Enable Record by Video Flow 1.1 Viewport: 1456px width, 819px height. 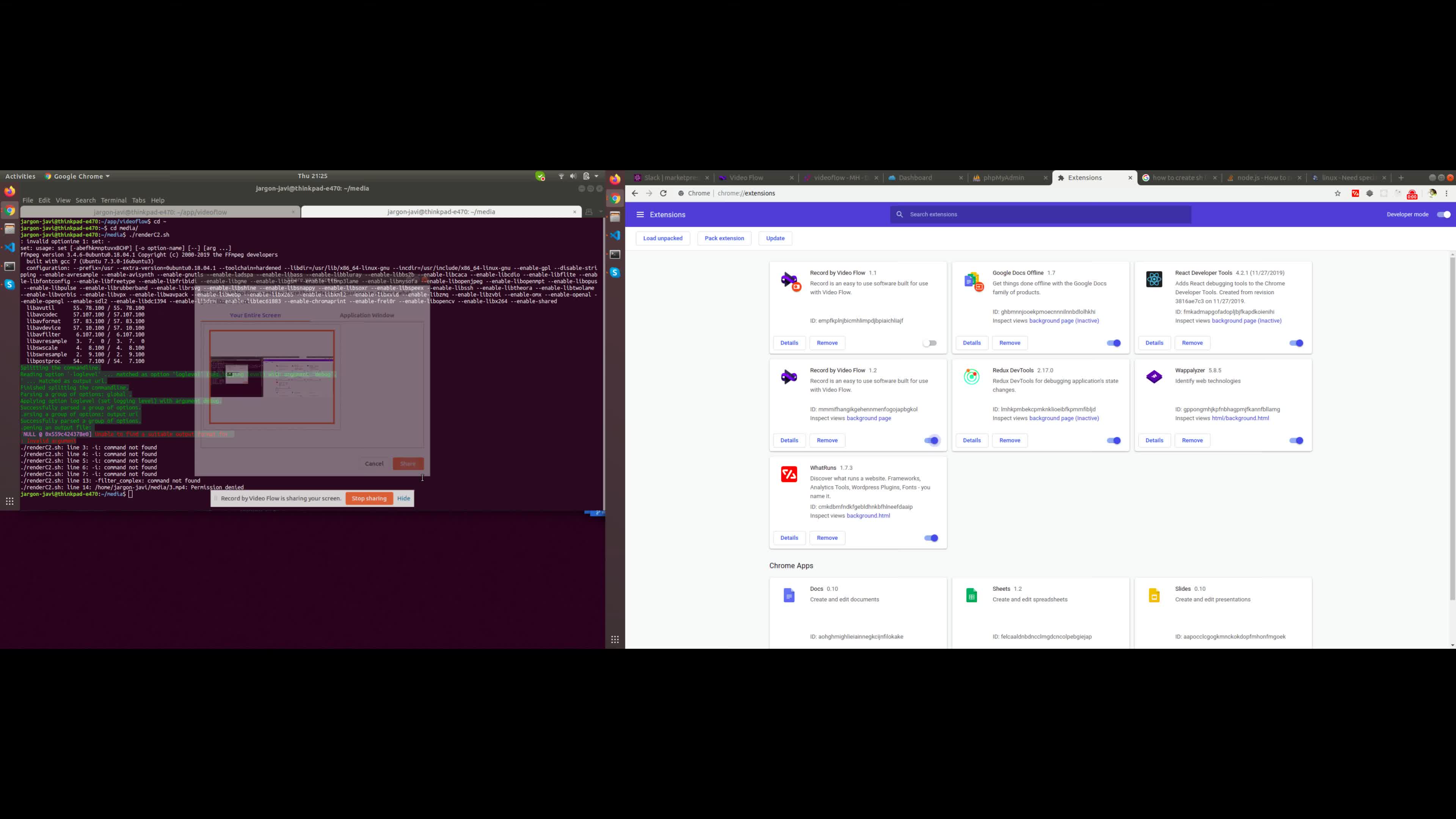(930, 343)
